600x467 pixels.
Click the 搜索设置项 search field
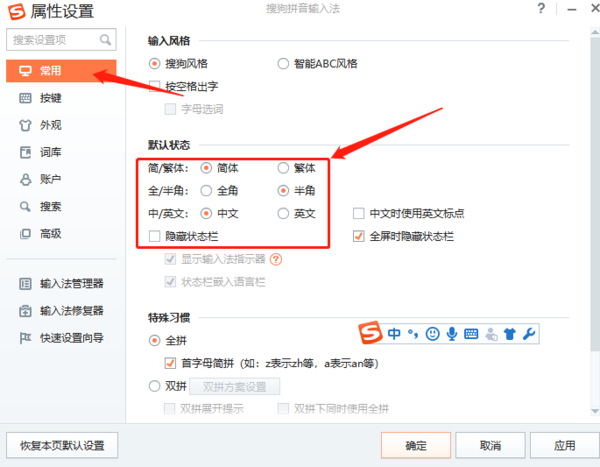click(61, 39)
